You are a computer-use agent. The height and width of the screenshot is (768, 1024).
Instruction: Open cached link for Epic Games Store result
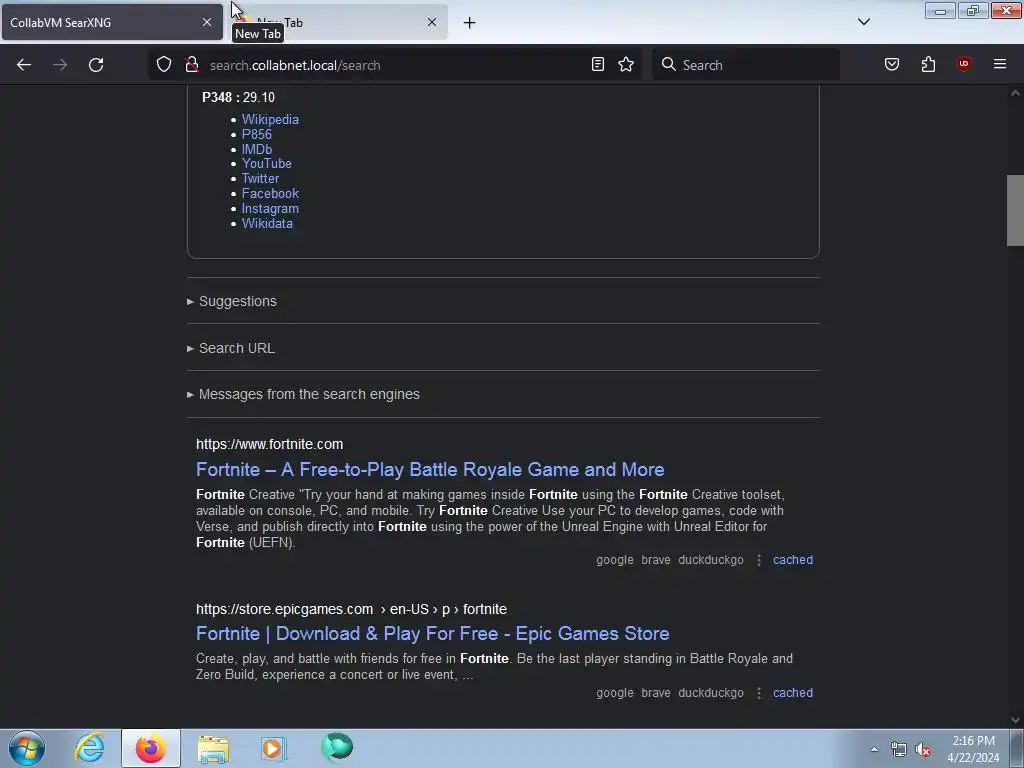793,693
